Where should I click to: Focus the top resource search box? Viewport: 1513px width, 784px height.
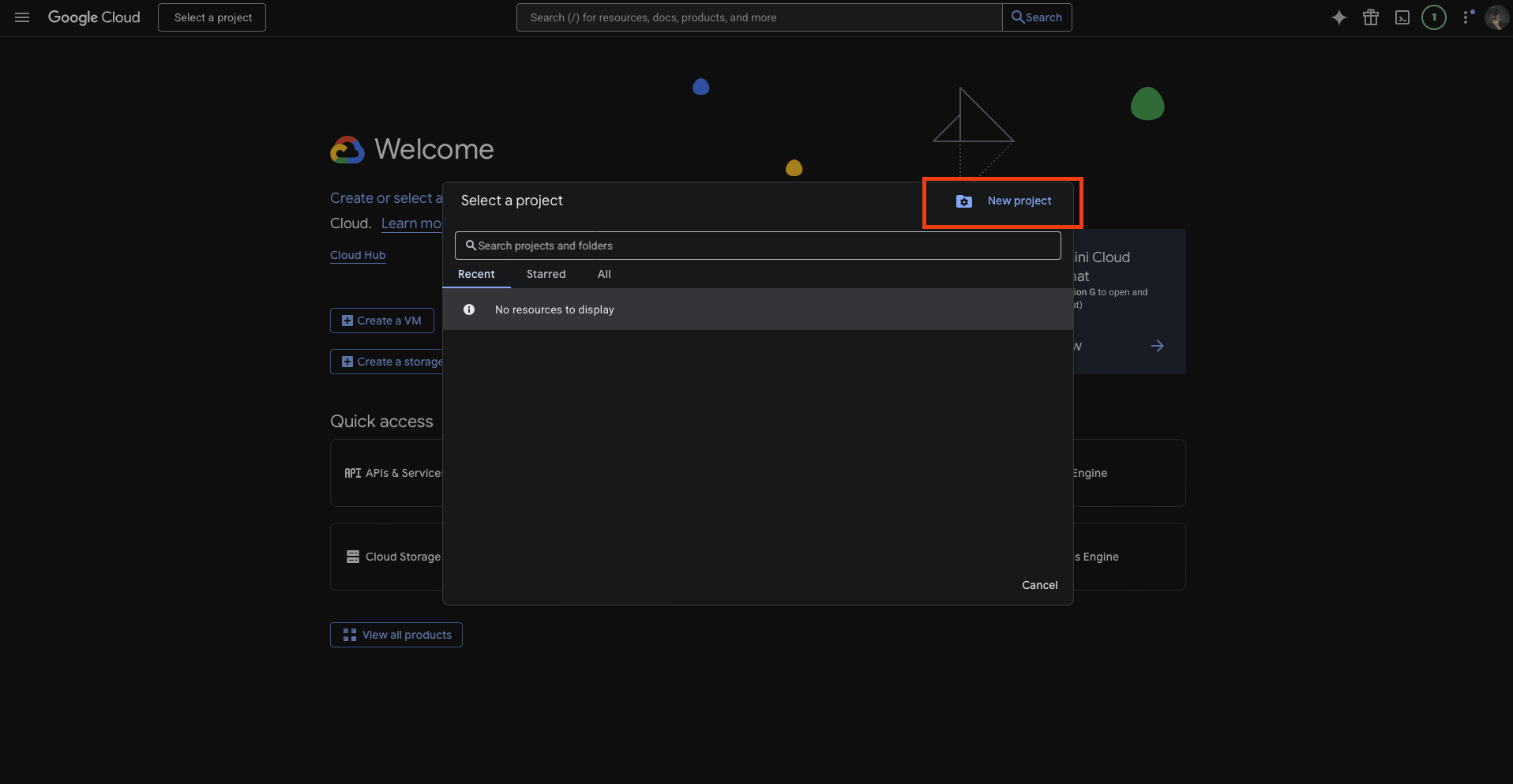(758, 17)
